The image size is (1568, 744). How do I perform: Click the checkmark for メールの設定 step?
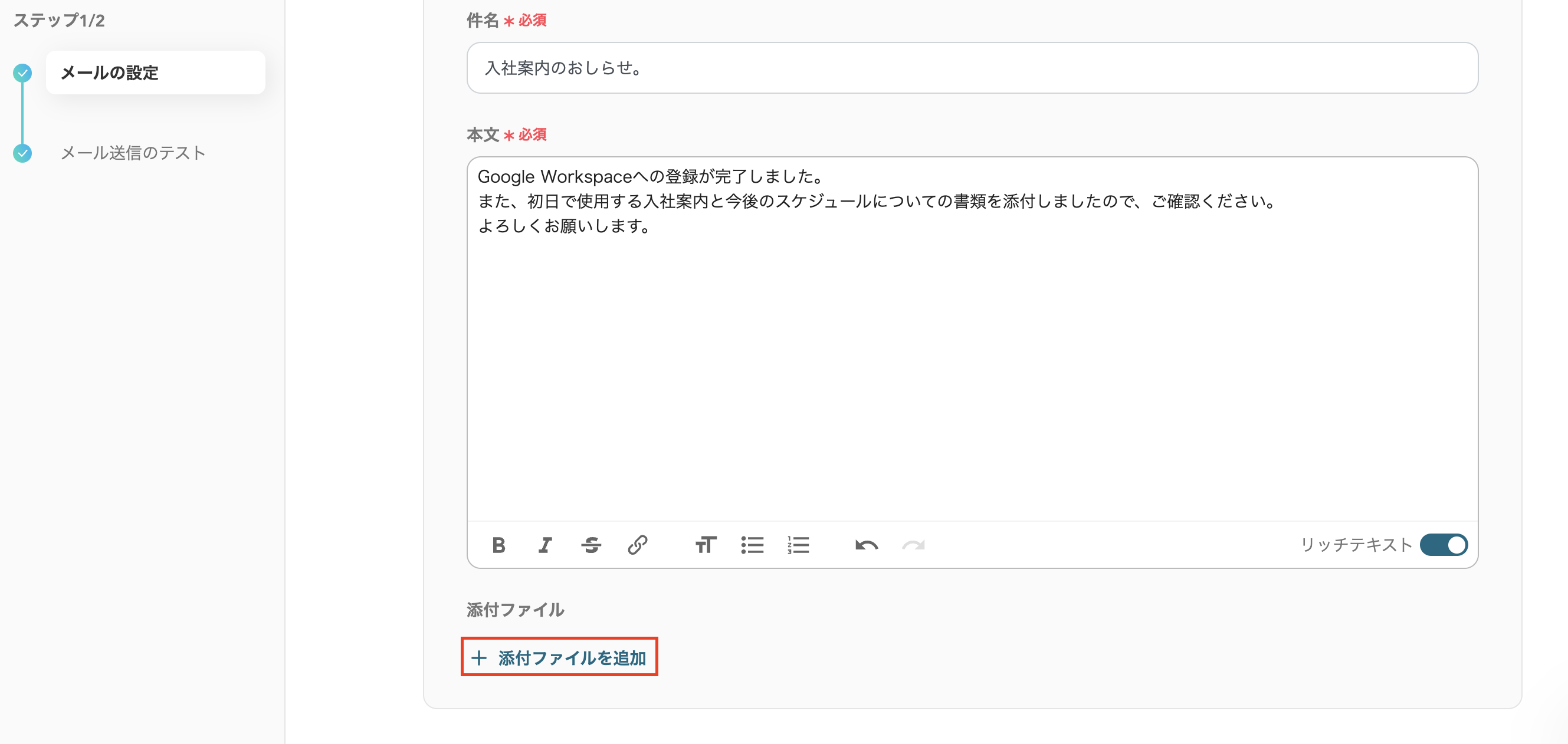pyautogui.click(x=22, y=73)
